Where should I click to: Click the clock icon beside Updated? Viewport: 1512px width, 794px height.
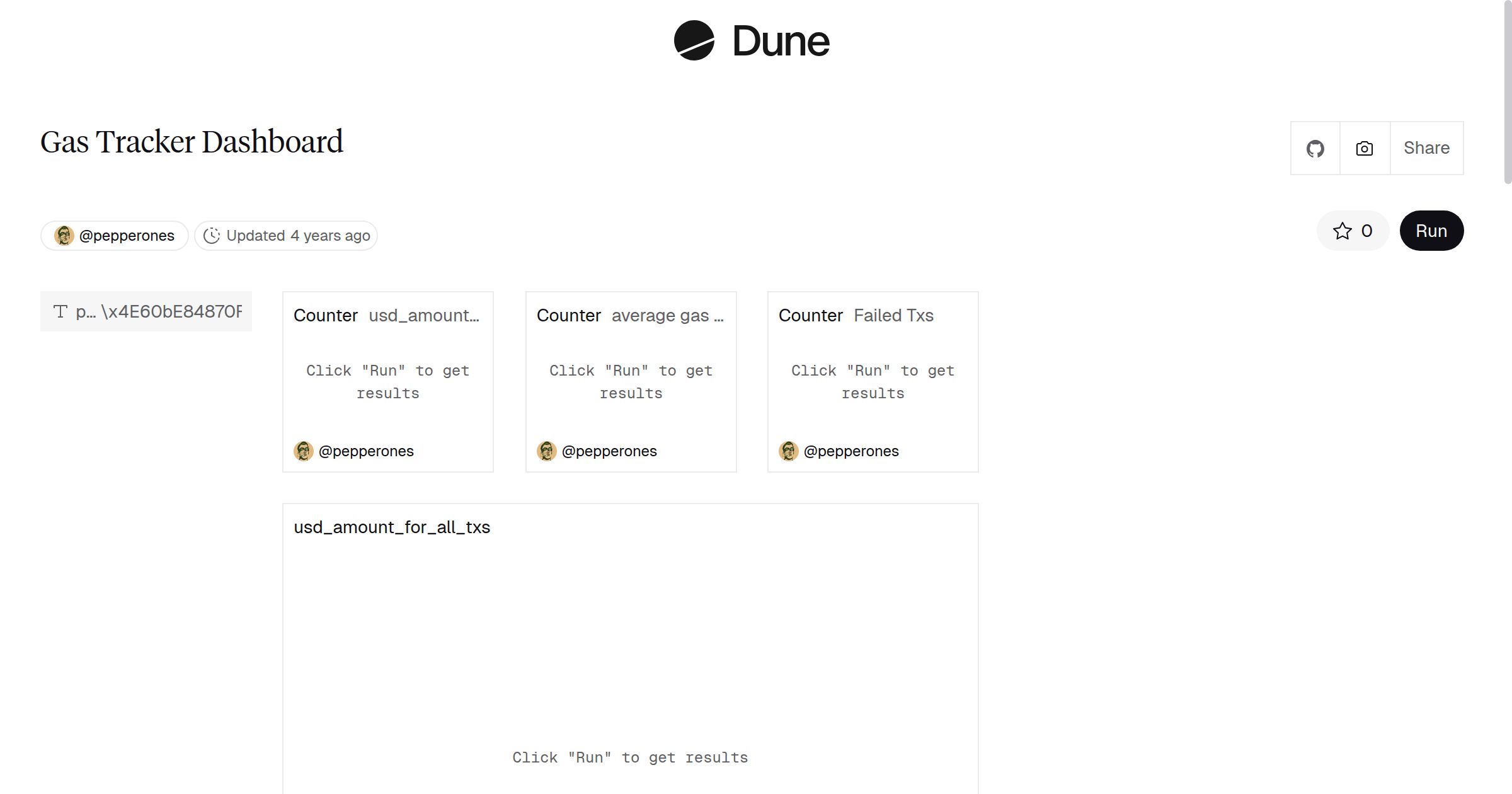point(212,236)
